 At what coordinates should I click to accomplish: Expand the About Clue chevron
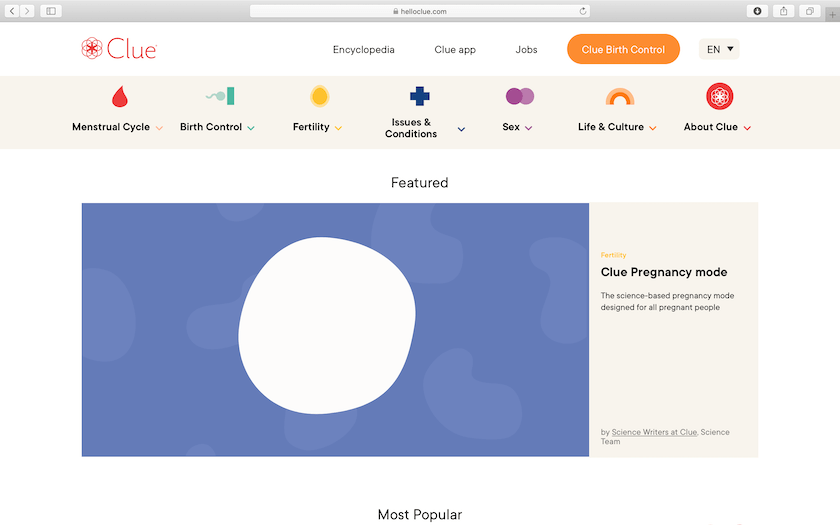tap(747, 128)
